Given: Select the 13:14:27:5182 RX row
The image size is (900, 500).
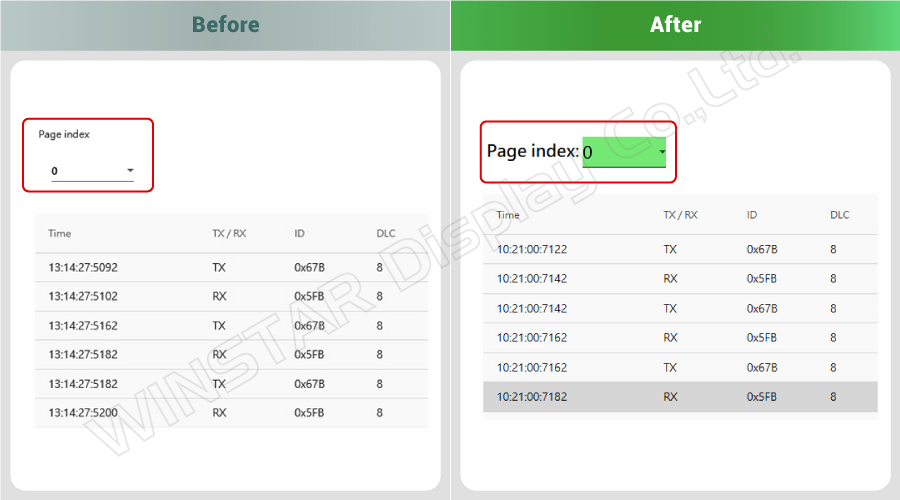Looking at the screenshot, I should [x=231, y=354].
